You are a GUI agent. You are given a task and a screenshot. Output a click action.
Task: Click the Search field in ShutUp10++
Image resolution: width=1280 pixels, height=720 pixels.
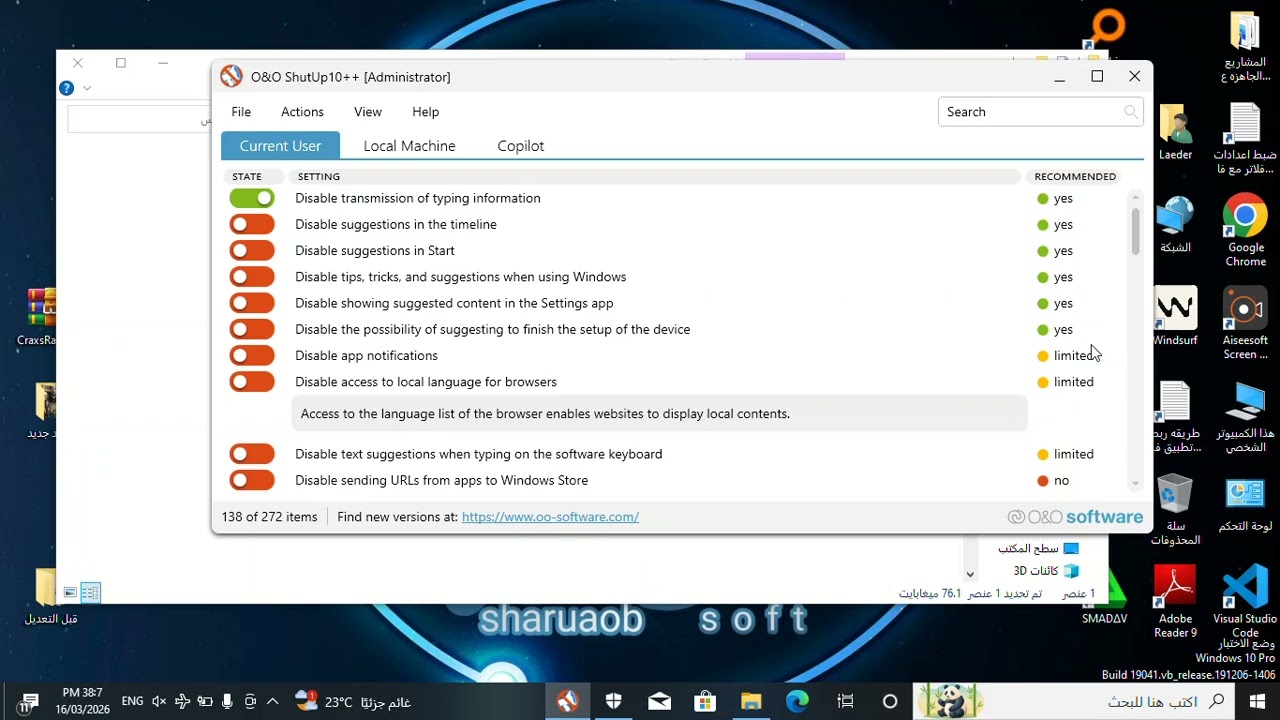point(1040,112)
